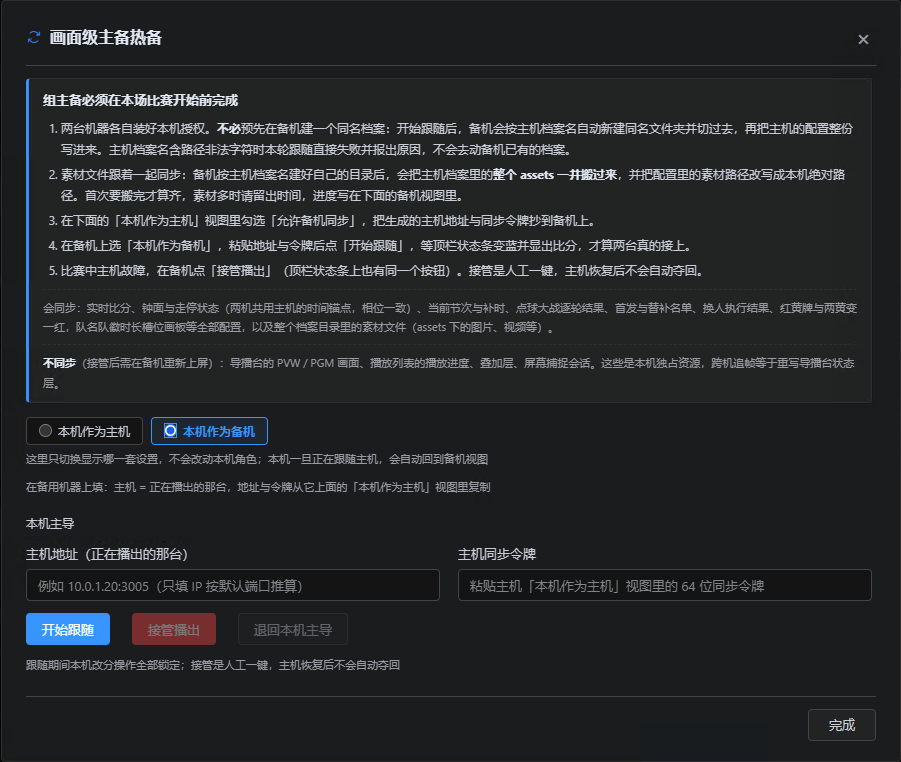Screen dimensions: 901x762
Task: Click the 主机同步令牌 label
Action: [x=497, y=554]
